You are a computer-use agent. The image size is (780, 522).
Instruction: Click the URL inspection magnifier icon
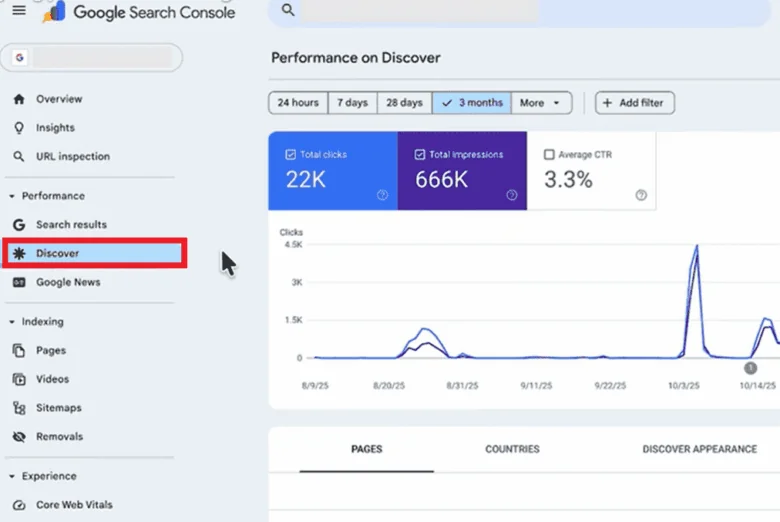tap(19, 157)
